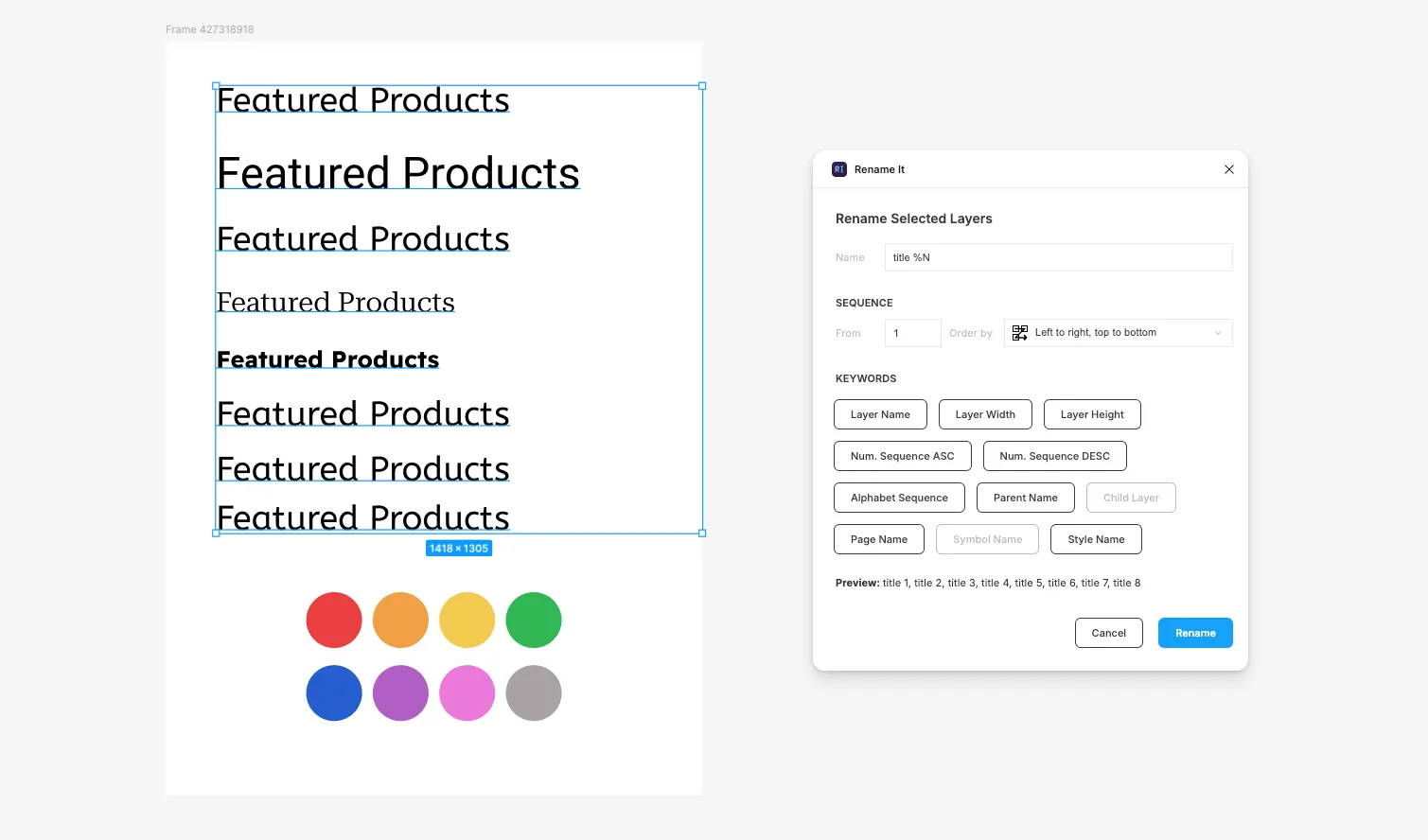This screenshot has width=1428, height=840.
Task: Insert the Layer Name keyword
Action: (x=880, y=414)
